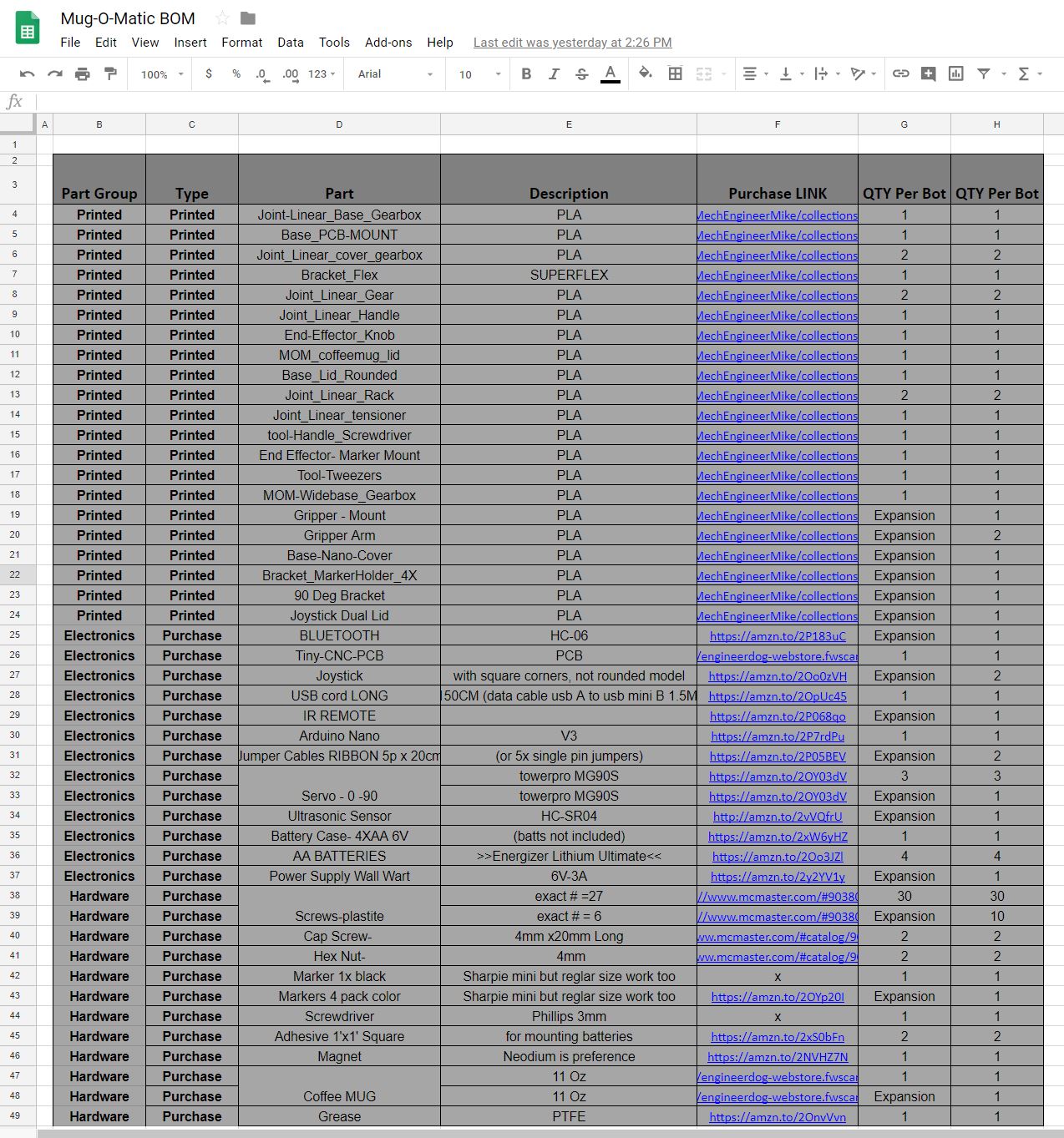Screen dimensions: 1064x1138
Task: Increase decimal places
Action: click(290, 74)
